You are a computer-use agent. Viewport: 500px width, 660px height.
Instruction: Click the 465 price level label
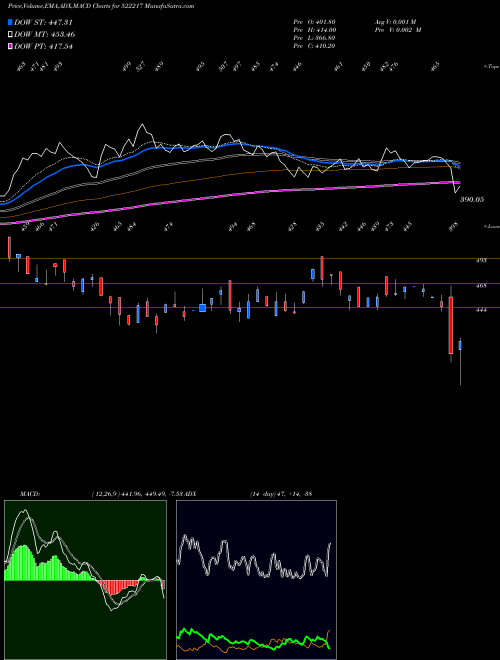[481, 286]
